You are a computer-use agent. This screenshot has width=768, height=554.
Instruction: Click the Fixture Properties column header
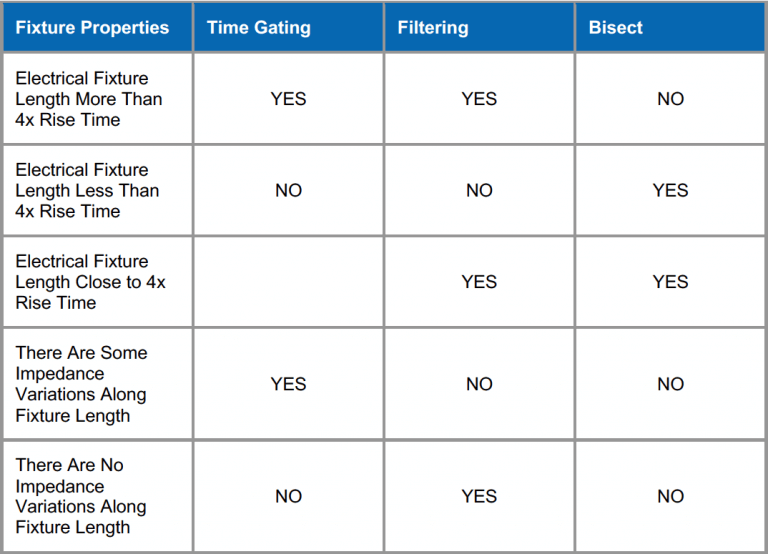[92, 27]
